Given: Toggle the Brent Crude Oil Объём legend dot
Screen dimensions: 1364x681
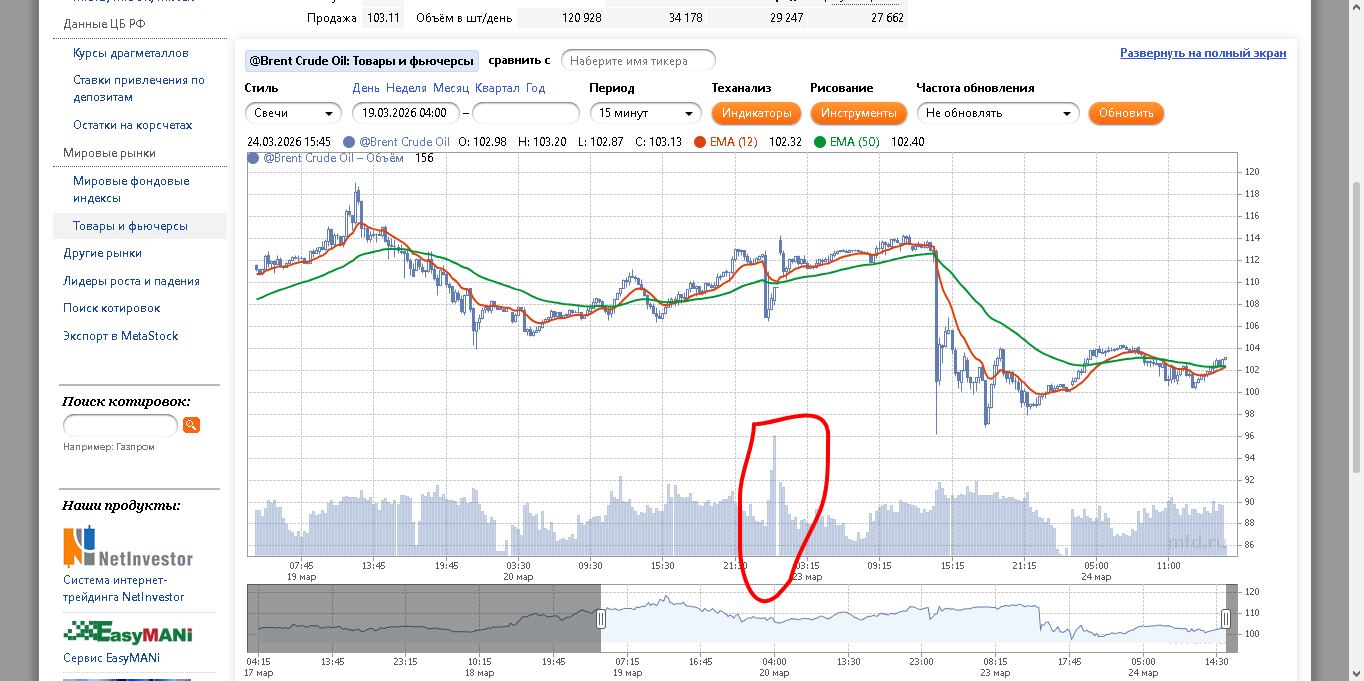Looking at the screenshot, I should [253, 158].
